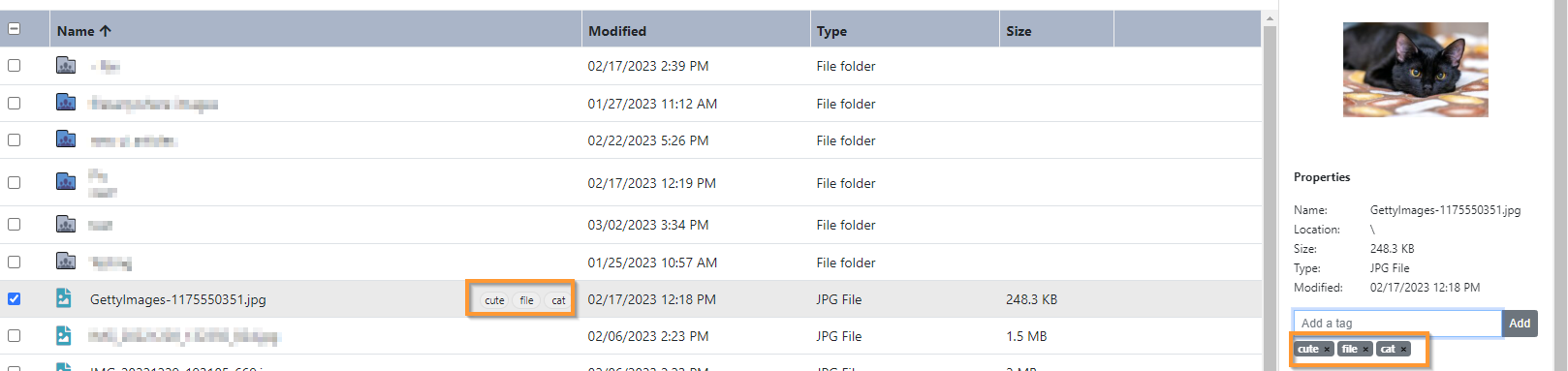Open the black cat preview thumbnail
The width and height of the screenshot is (1568, 371).
pyautogui.click(x=1415, y=70)
